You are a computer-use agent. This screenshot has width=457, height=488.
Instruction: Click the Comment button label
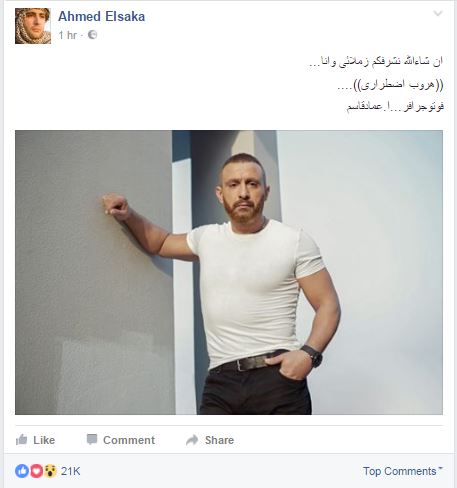(x=129, y=440)
